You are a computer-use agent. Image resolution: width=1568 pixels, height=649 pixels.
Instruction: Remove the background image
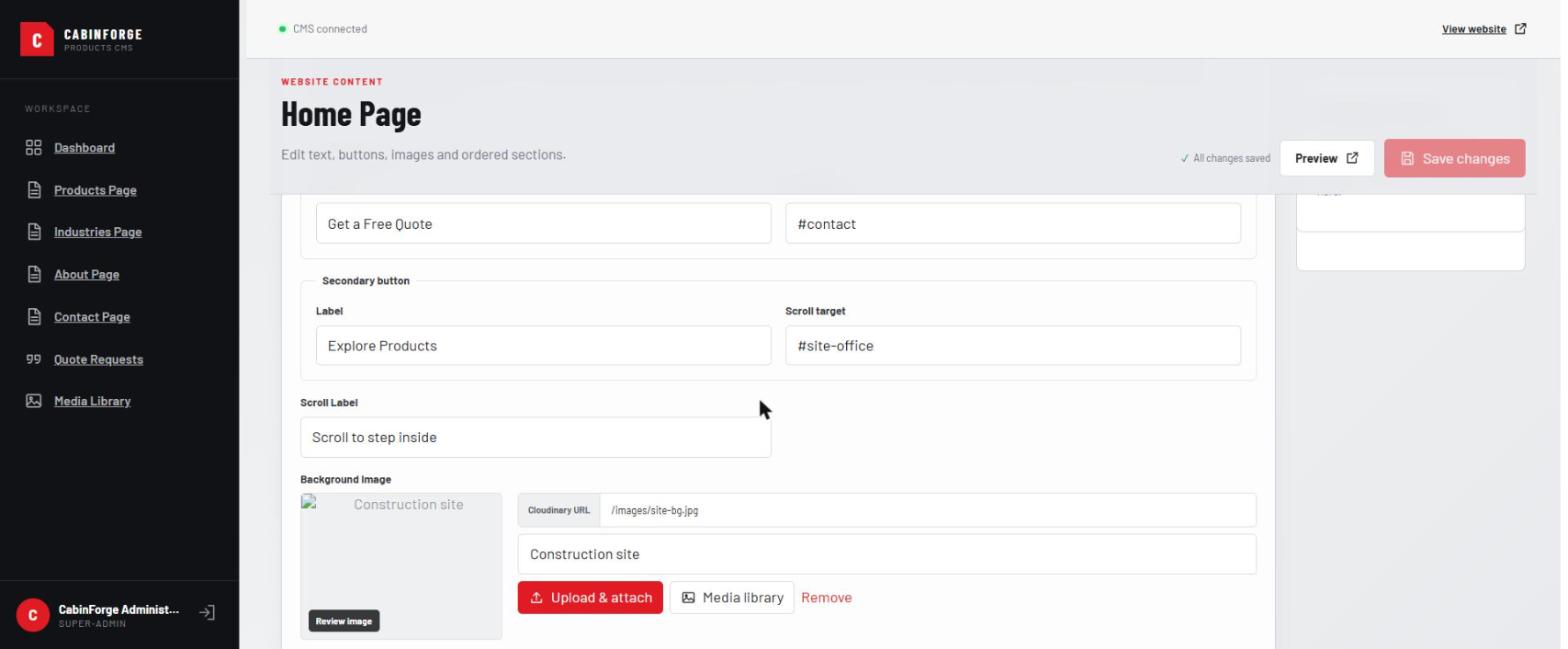pyautogui.click(x=826, y=598)
